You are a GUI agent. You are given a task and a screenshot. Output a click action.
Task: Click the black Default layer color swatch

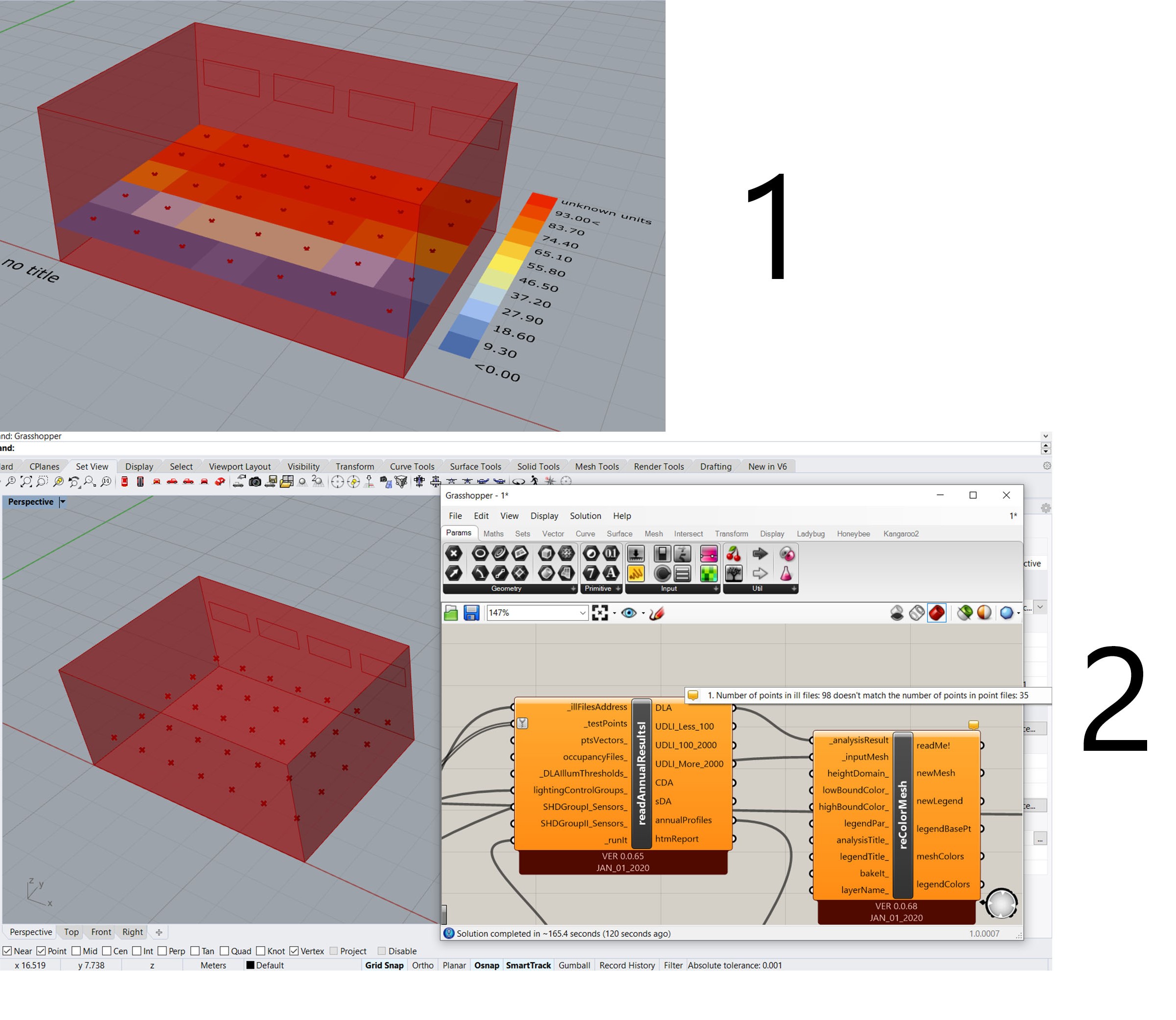click(250, 965)
